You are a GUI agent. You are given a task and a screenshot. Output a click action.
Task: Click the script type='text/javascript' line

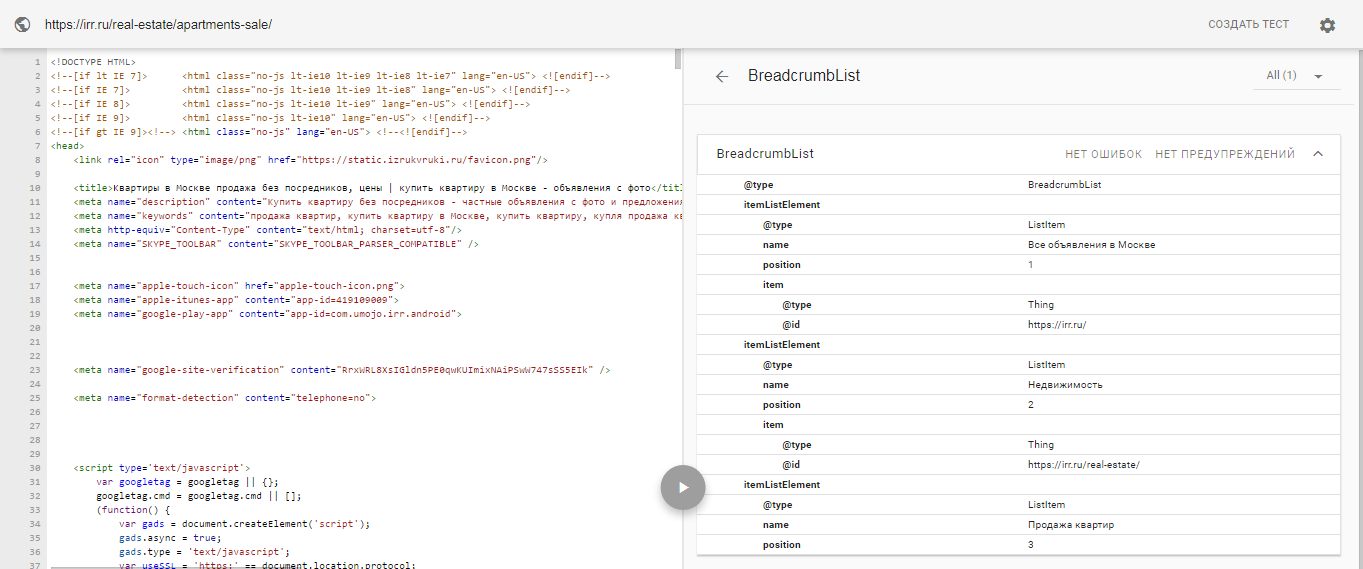(x=162, y=468)
